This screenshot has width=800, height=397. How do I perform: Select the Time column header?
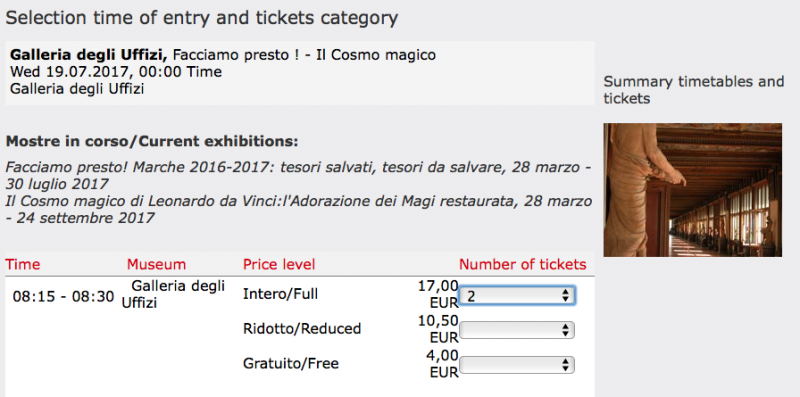click(x=22, y=264)
